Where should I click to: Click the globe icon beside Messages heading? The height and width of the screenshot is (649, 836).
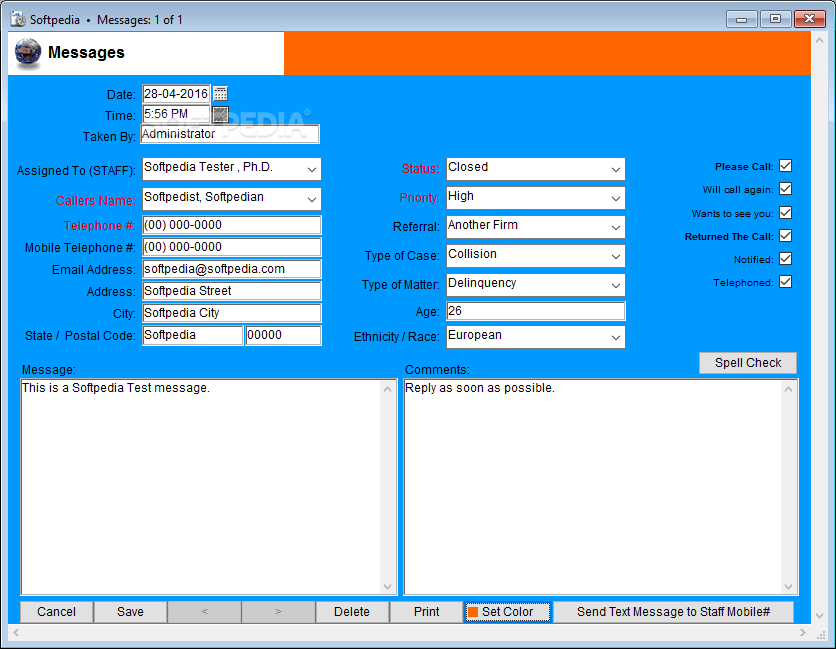[x=28, y=53]
